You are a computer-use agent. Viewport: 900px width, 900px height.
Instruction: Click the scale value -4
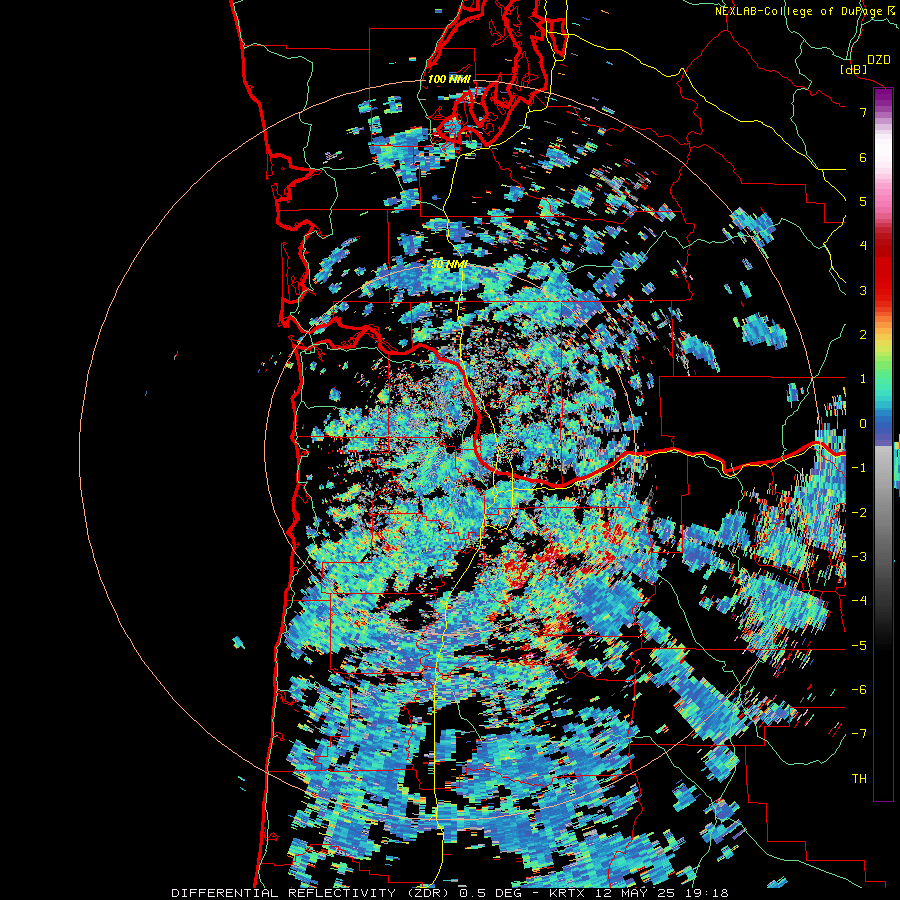859,601
